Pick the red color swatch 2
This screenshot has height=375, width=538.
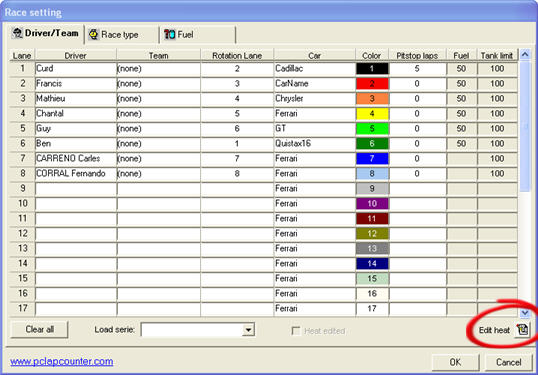(372, 84)
